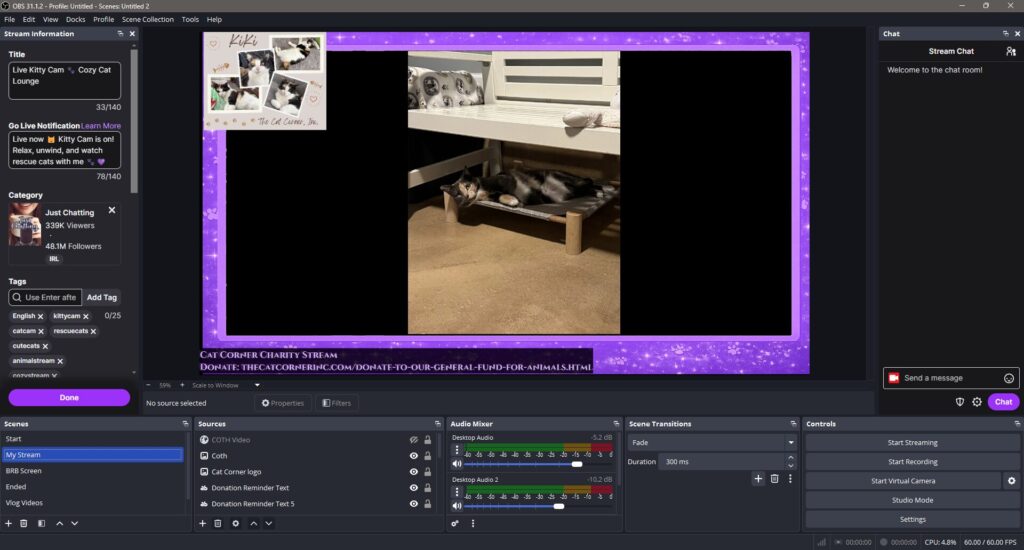Expand the Scale to Window zoom dropdown
This screenshot has height=550, width=1024.
[x=257, y=385]
